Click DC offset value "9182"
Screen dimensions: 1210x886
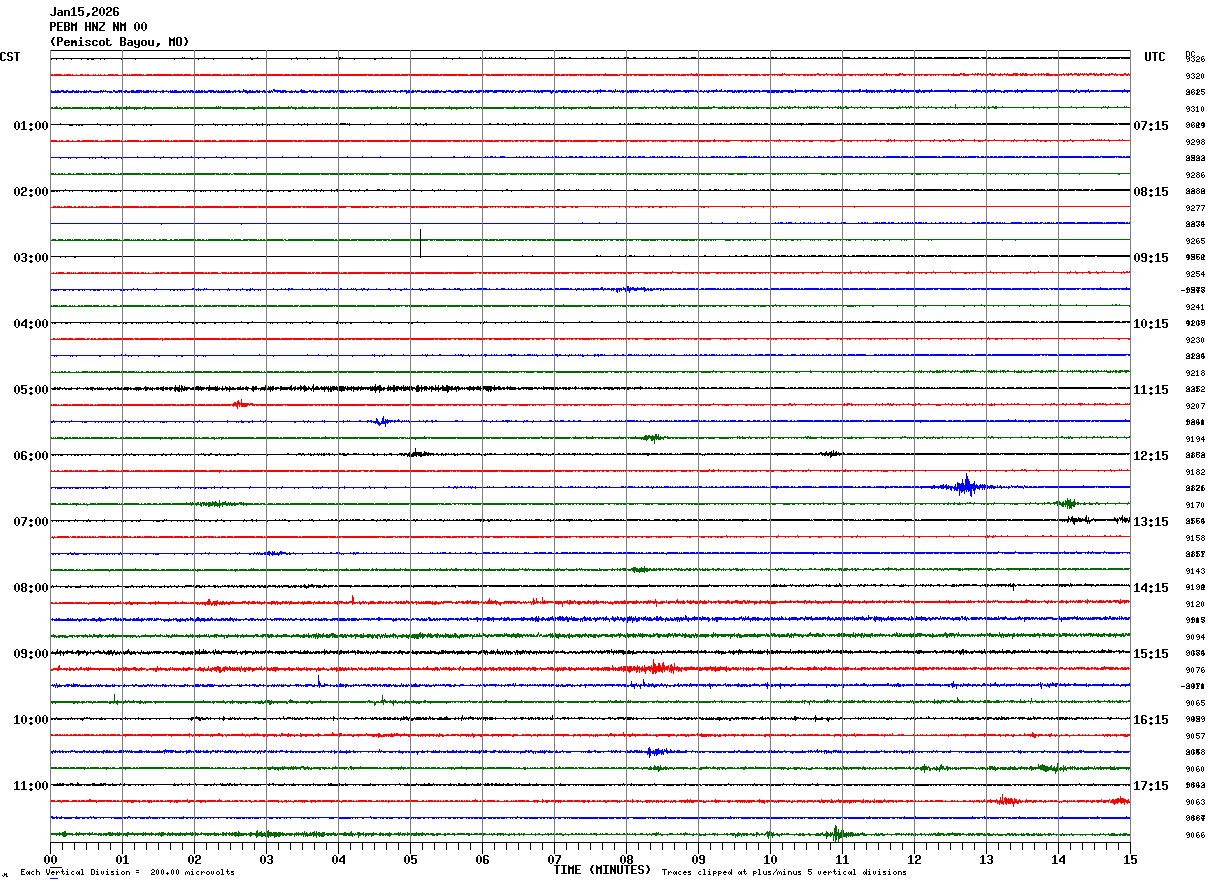click(x=1195, y=472)
